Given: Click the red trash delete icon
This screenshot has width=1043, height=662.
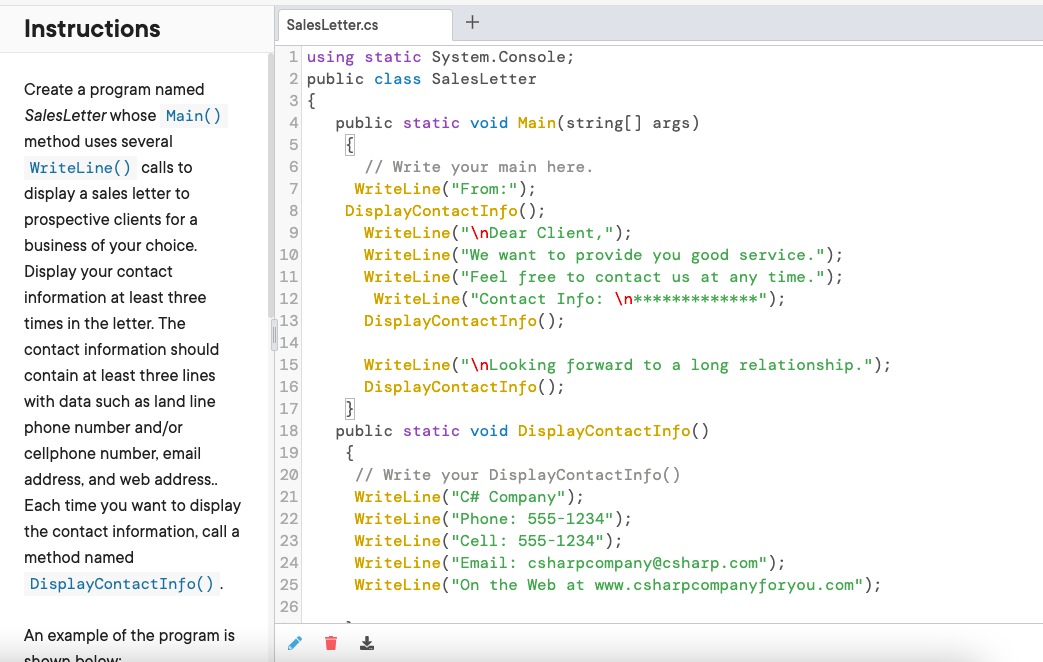Looking at the screenshot, I should 331,643.
